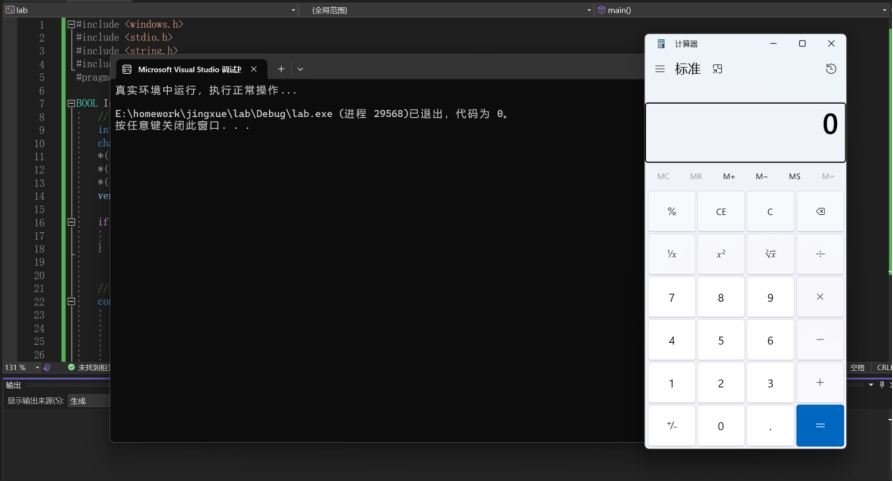
Task: Click the calculator result display
Action: click(745, 132)
